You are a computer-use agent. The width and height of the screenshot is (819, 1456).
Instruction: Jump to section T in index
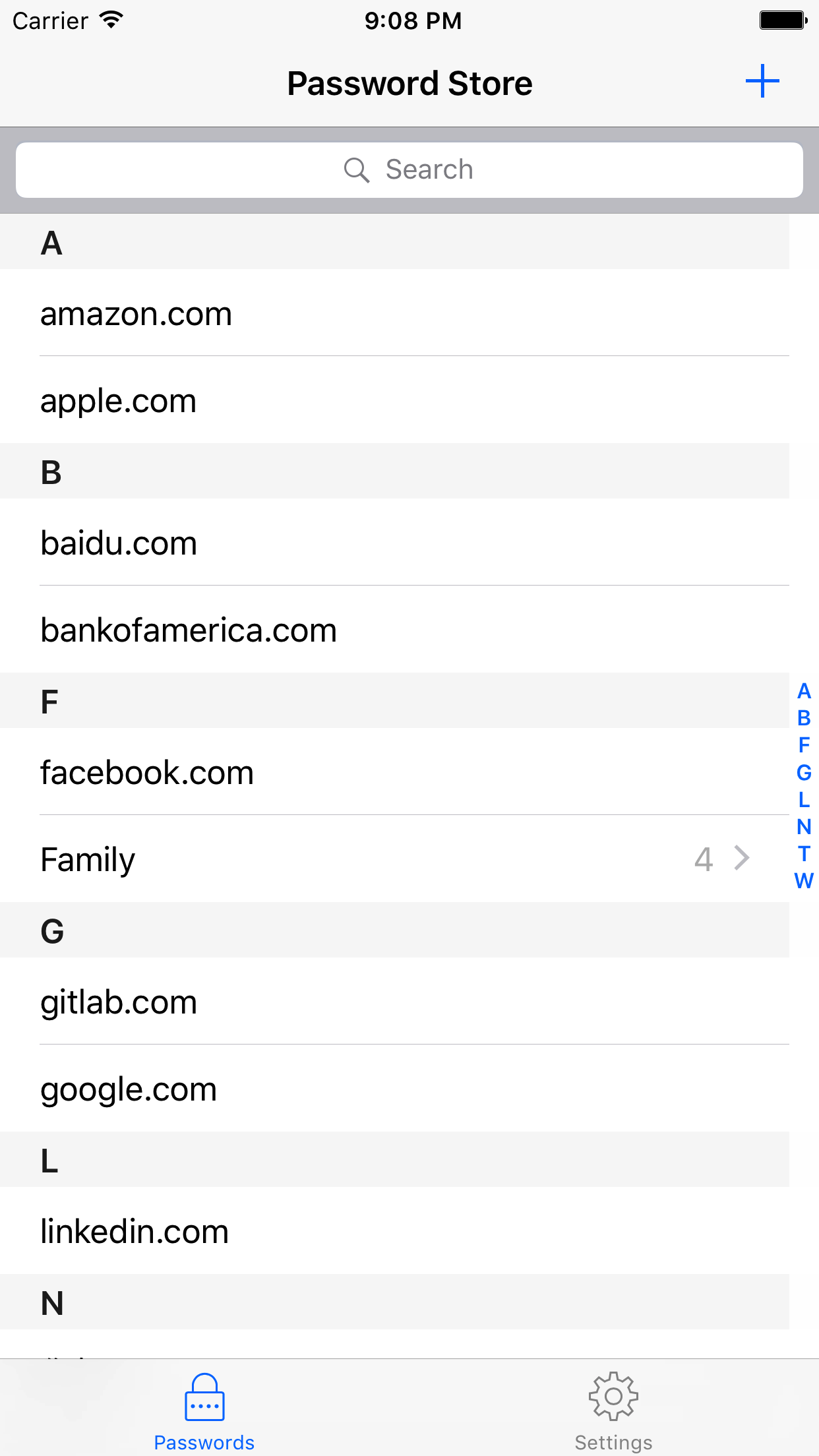pos(804,854)
